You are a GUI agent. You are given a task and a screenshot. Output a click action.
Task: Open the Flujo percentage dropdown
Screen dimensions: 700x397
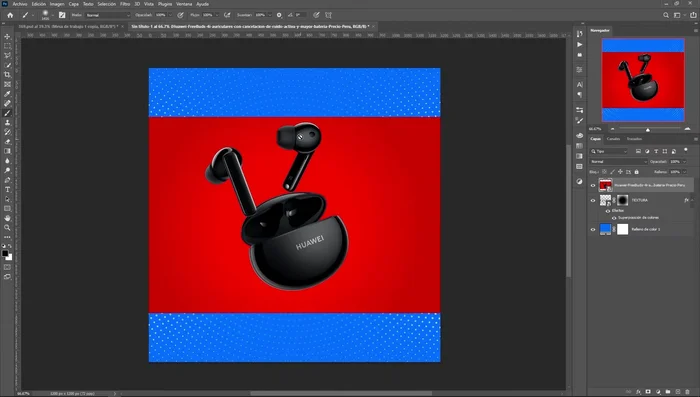click(x=217, y=15)
